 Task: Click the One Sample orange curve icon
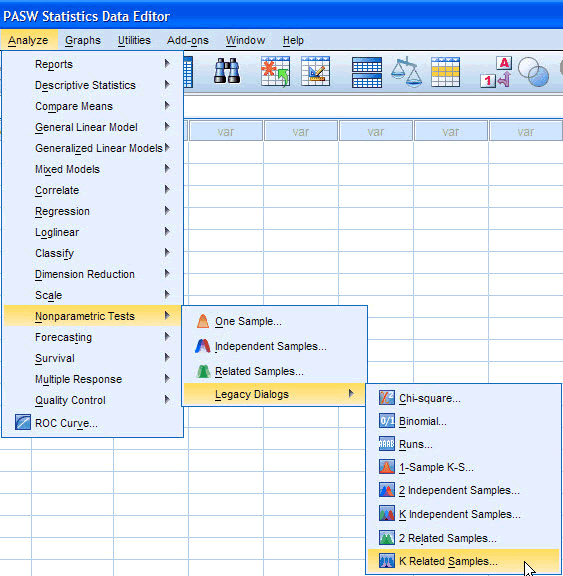pyautogui.click(x=203, y=321)
